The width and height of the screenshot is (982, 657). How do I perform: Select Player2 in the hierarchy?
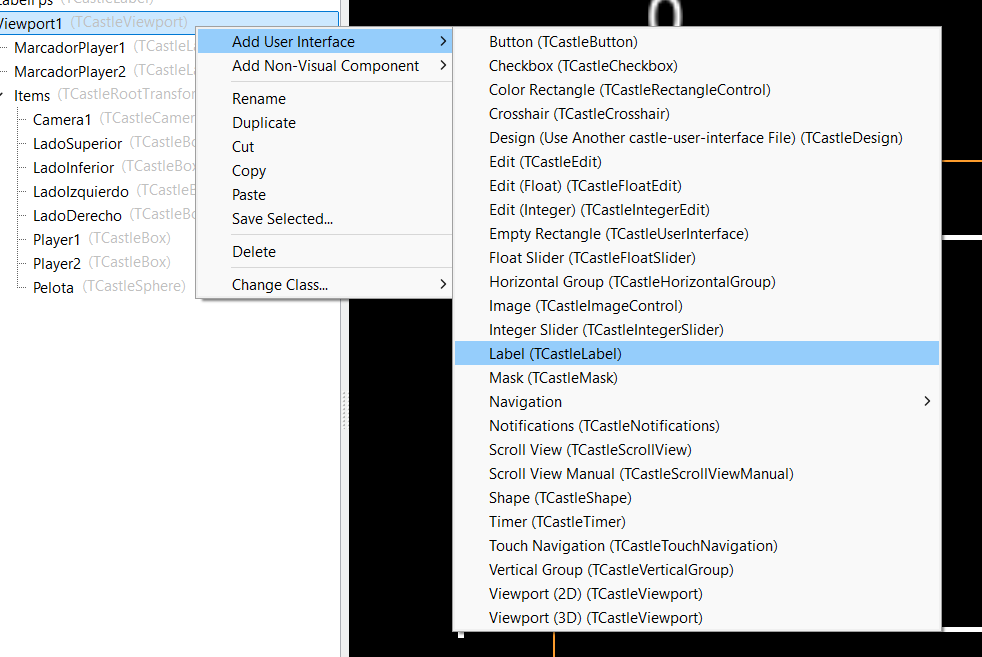pos(56,264)
